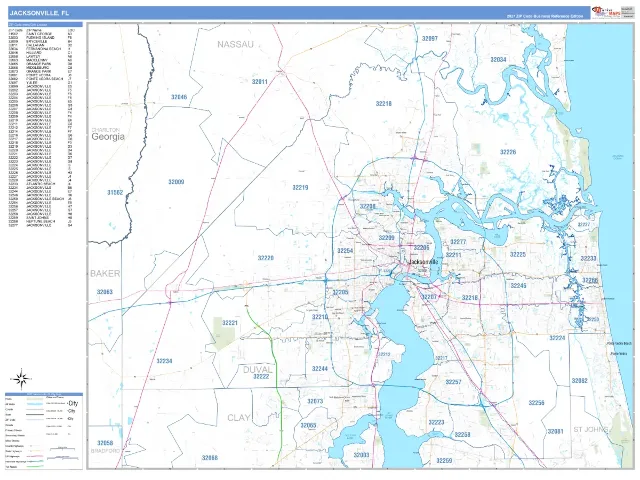The width and height of the screenshot is (640, 480).
Task: Select ZIP code 32058 above the BRADFORD label
Action: [x=105, y=443]
